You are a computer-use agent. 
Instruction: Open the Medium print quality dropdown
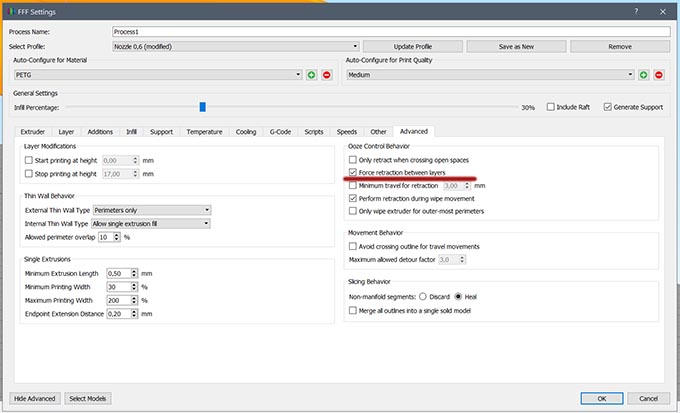coord(490,75)
